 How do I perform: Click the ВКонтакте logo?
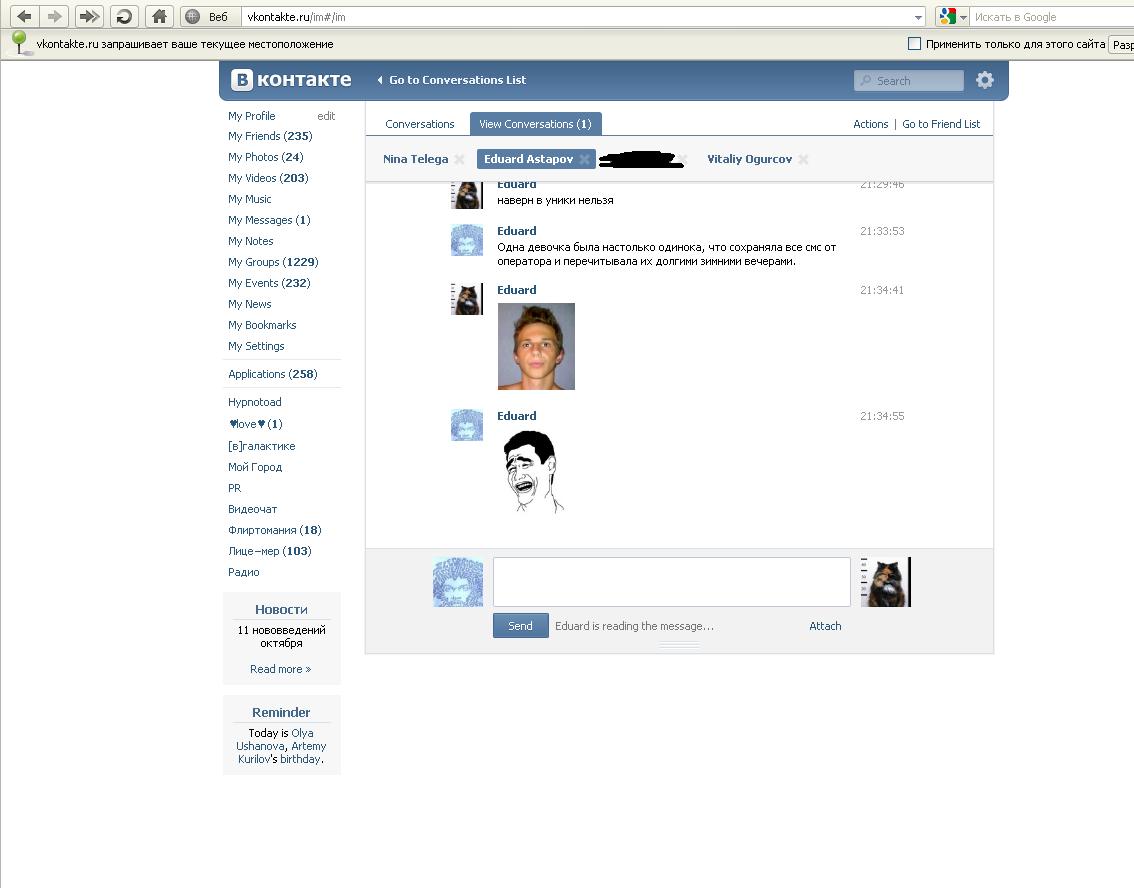pos(291,80)
